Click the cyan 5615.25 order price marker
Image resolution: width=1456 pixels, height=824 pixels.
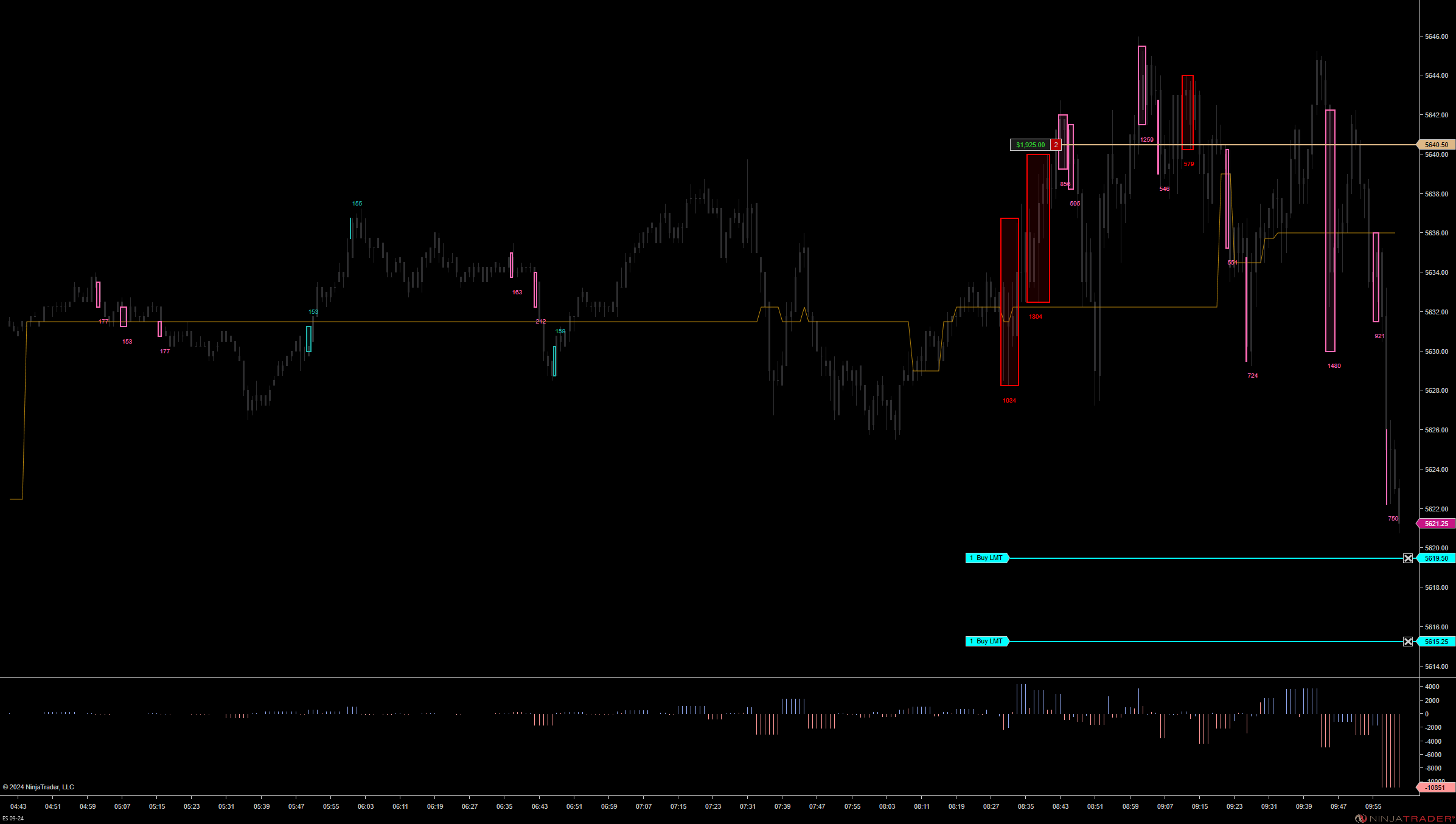(x=1436, y=642)
